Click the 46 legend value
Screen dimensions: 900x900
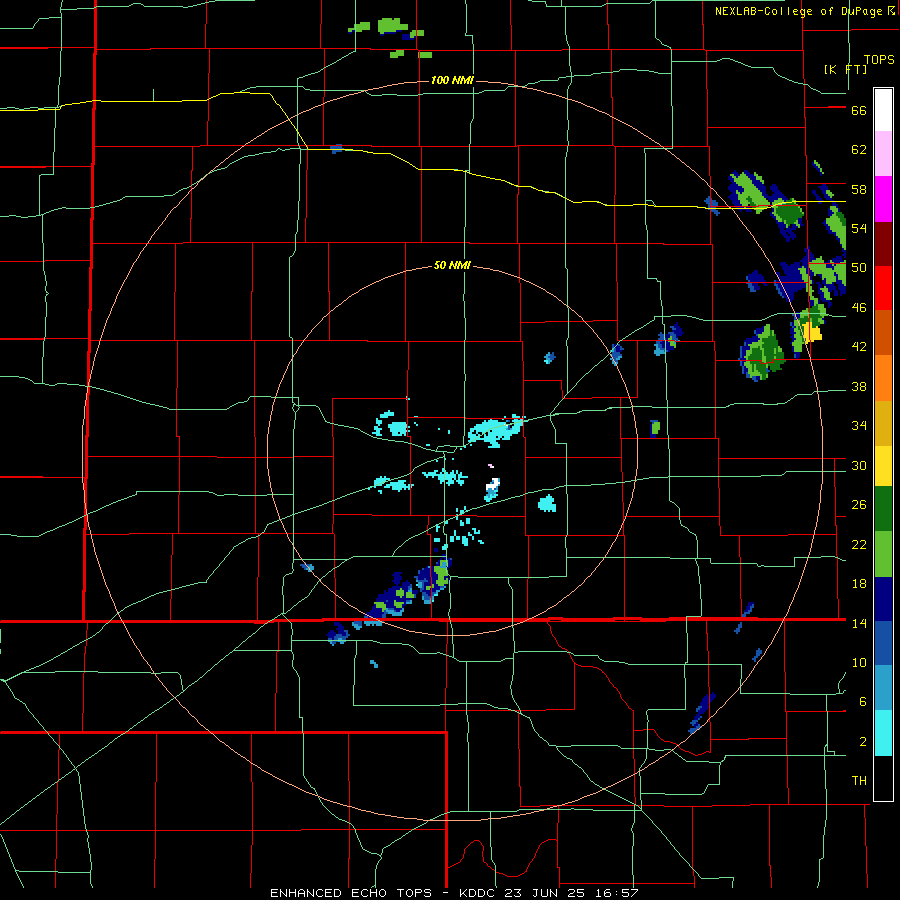pyautogui.click(x=859, y=308)
